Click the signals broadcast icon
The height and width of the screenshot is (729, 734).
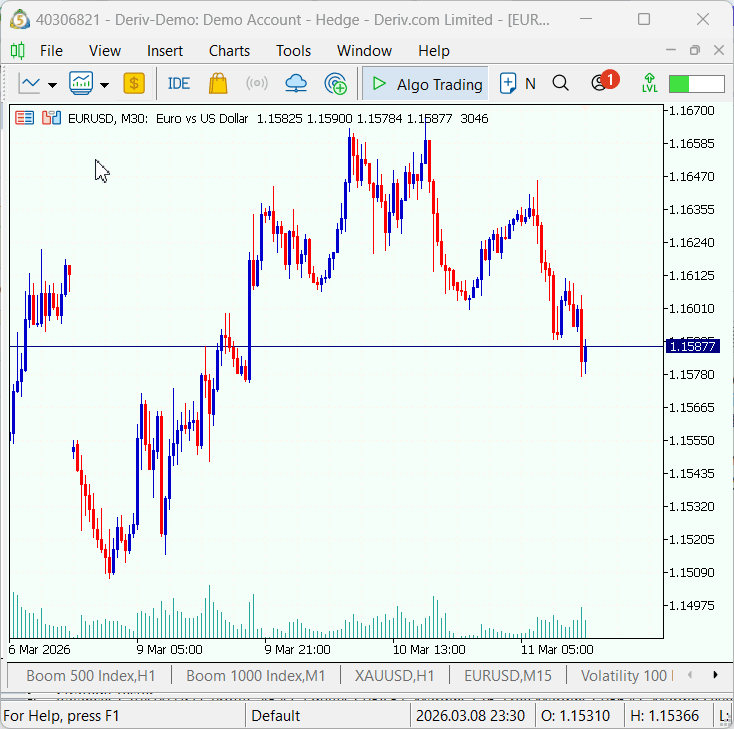(x=257, y=84)
